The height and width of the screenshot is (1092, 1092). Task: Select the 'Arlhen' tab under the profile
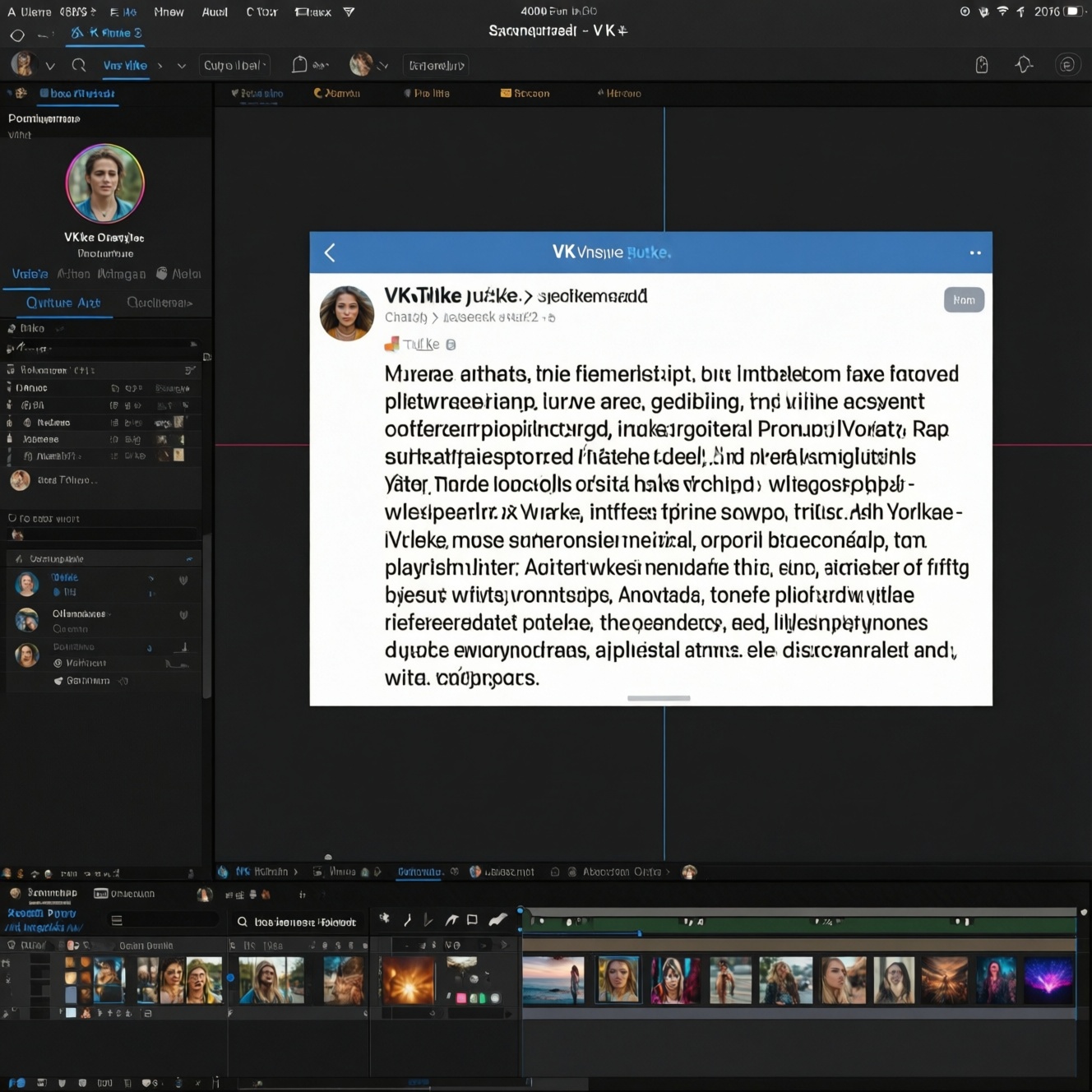[x=73, y=274]
